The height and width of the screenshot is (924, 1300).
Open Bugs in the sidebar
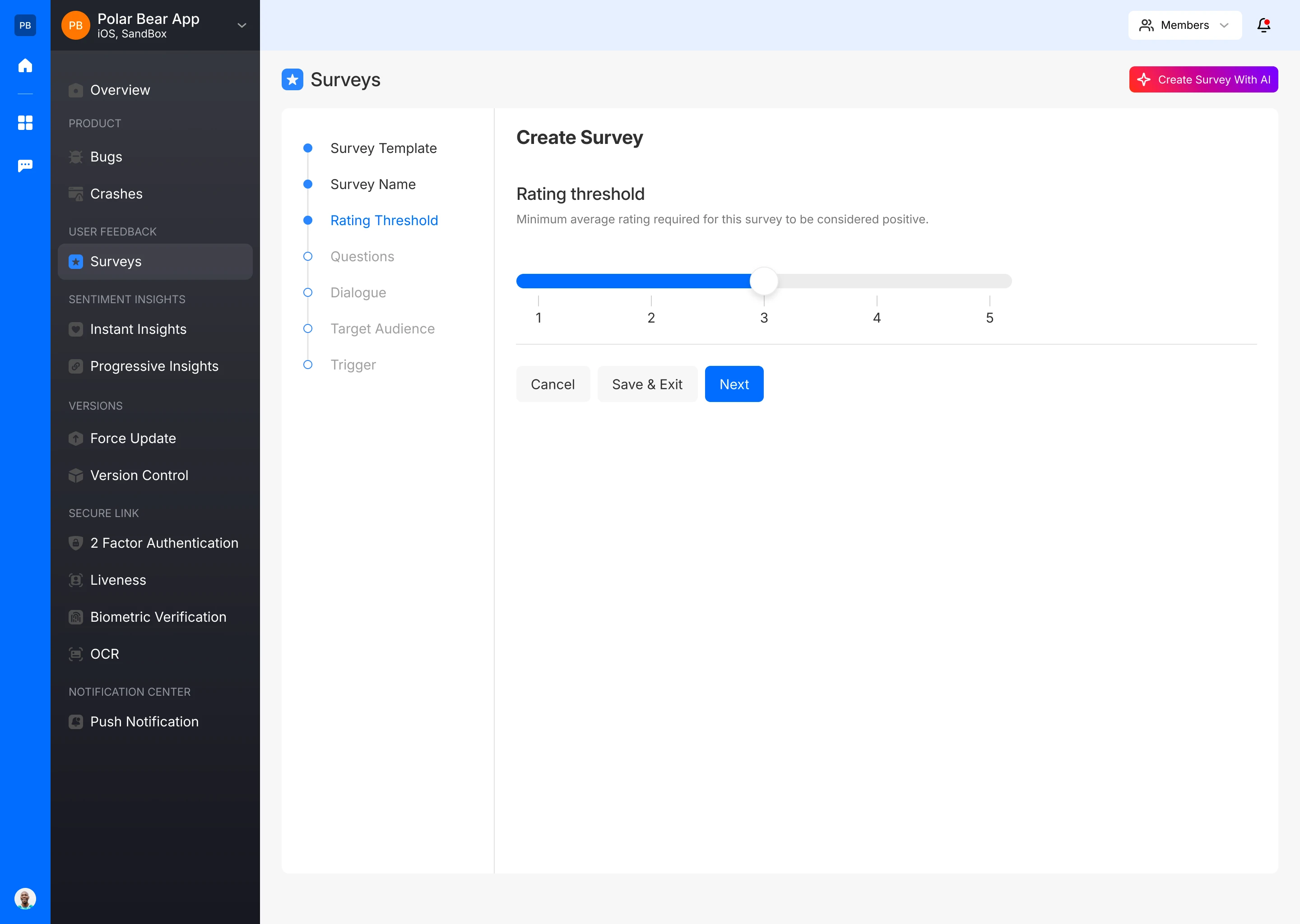[106, 157]
